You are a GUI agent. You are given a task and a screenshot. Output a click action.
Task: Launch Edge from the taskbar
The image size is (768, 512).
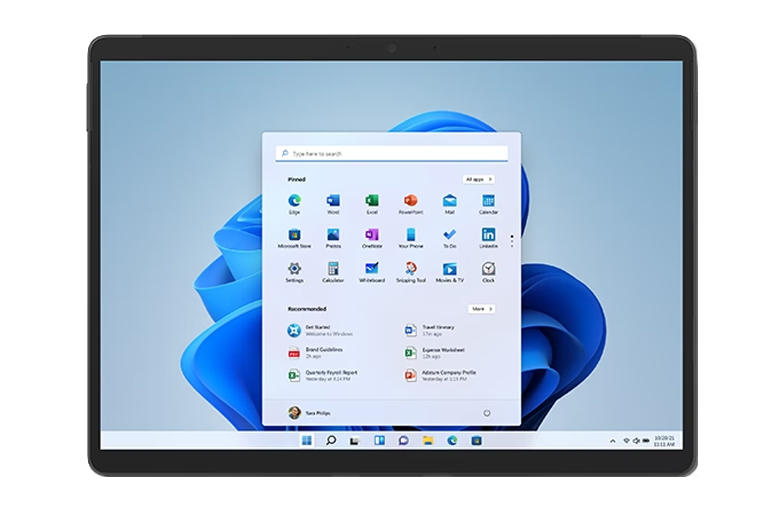452,440
